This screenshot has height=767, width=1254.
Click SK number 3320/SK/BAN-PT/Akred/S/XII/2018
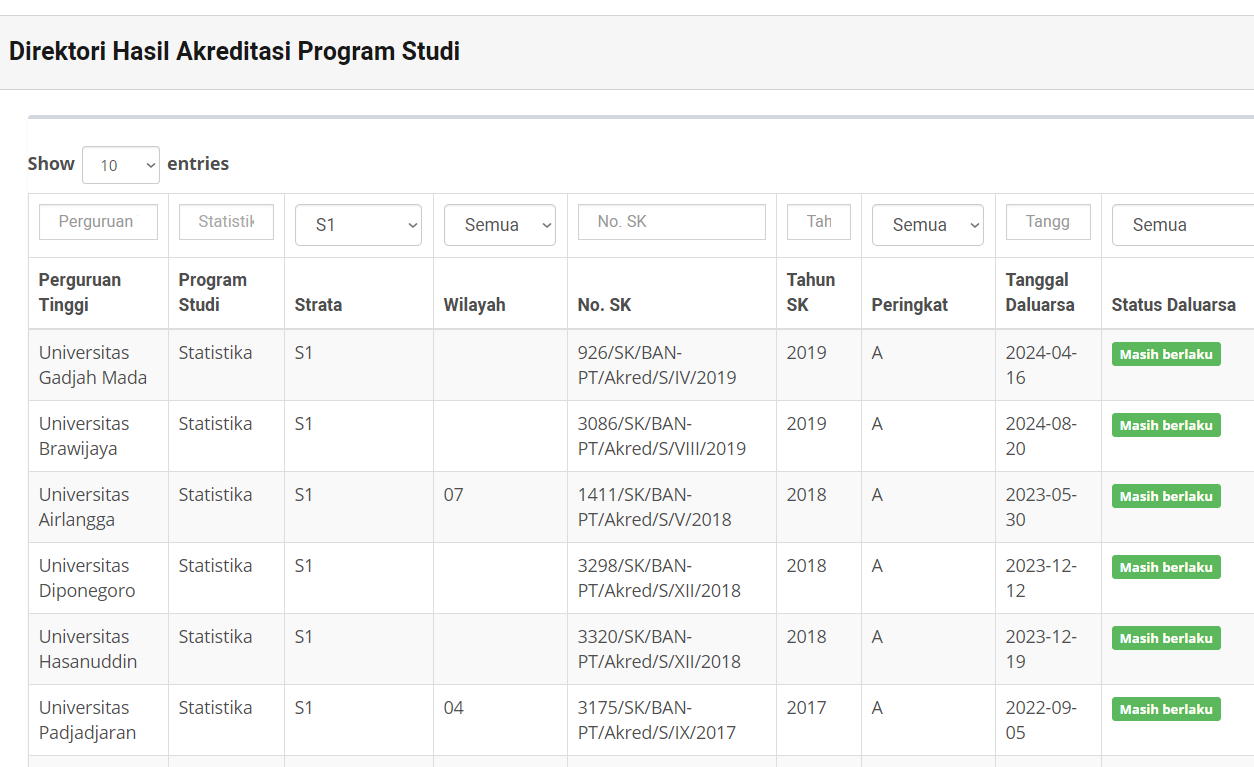click(660, 649)
